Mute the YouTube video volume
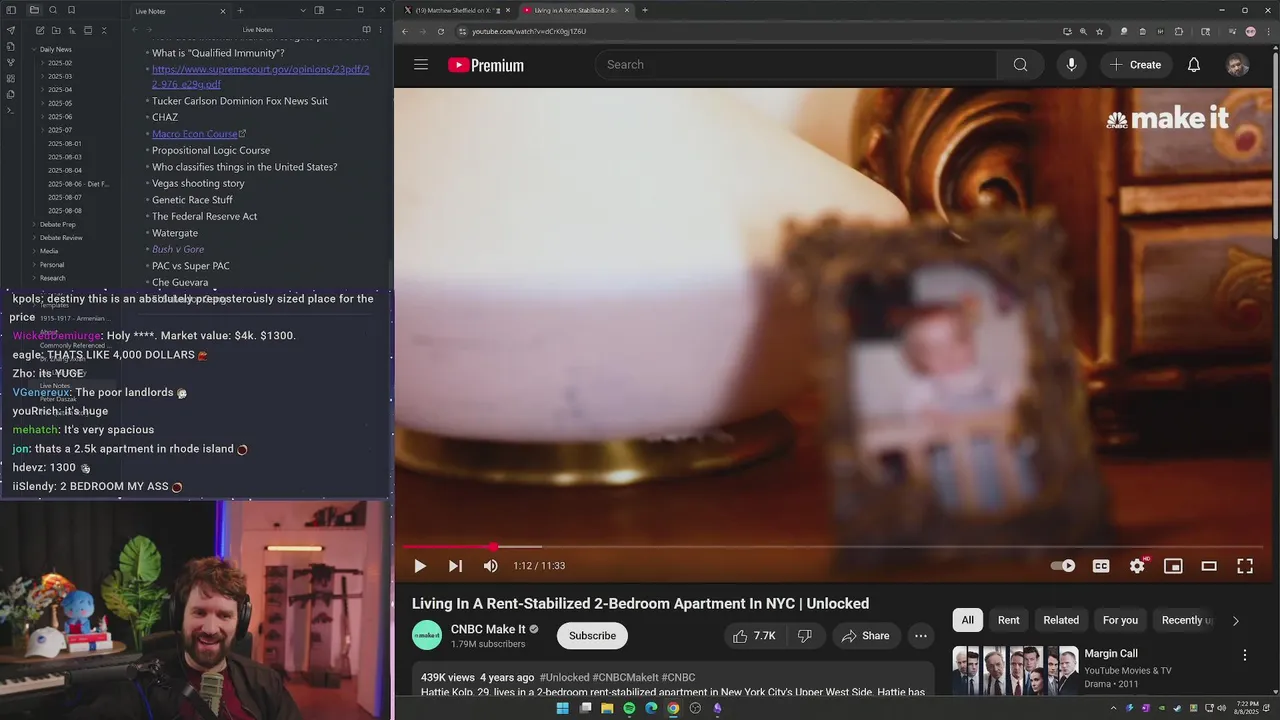 click(490, 566)
